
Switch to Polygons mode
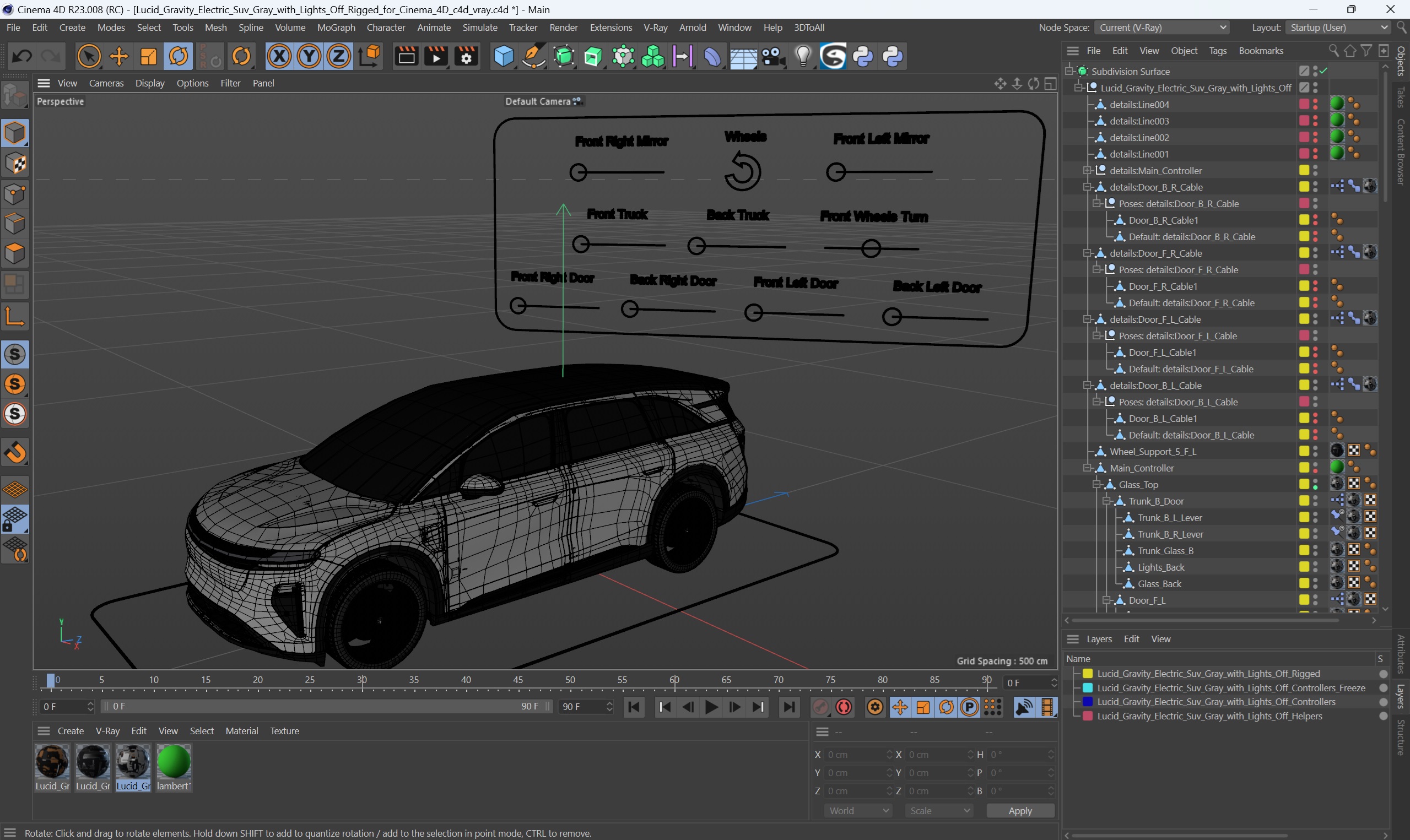pyautogui.click(x=15, y=254)
